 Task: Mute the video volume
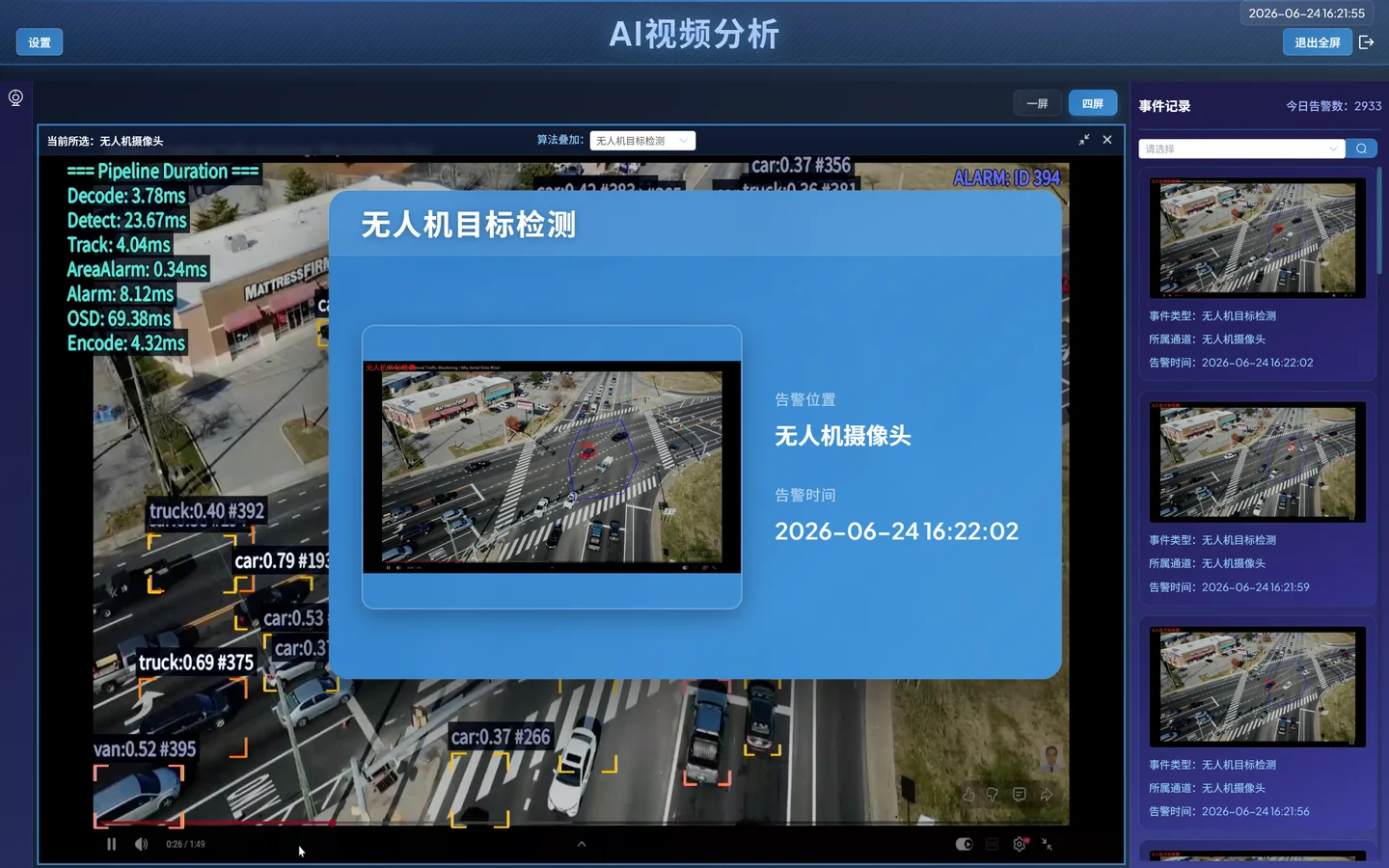click(142, 844)
